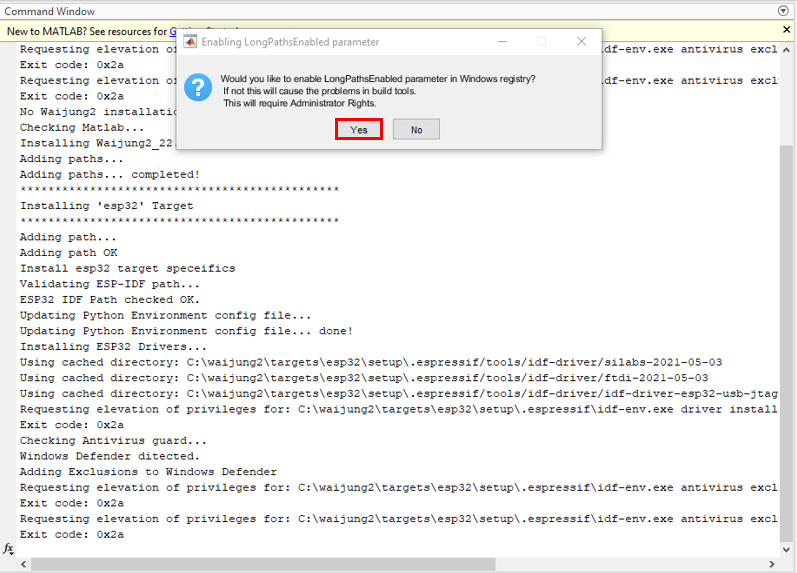Screen dimensions: 797x573
Task: Click the fx function browser icon
Action: [x=9, y=549]
